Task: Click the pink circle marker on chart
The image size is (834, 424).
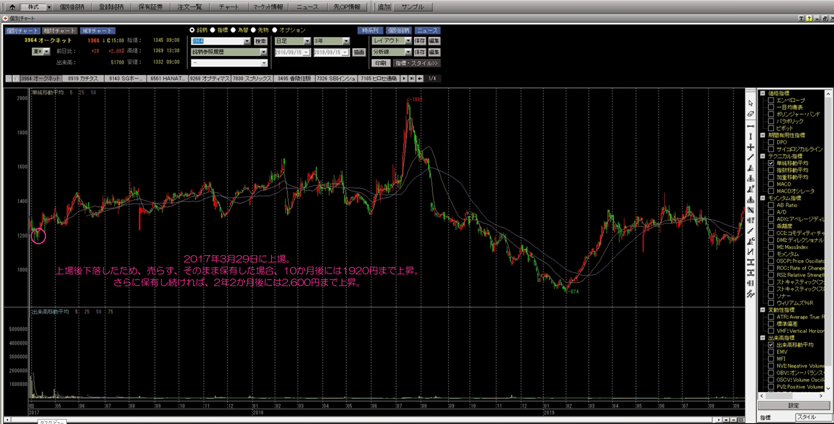Action: (39, 235)
